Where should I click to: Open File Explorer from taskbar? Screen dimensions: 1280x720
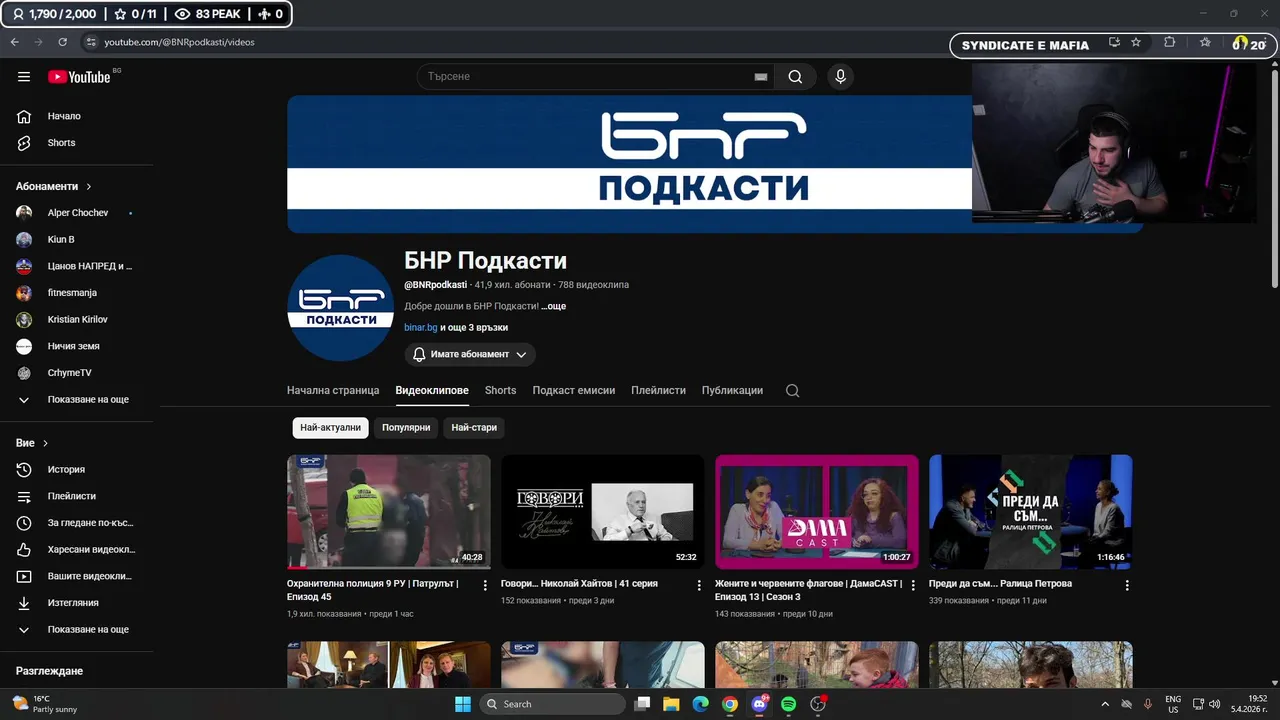click(x=671, y=704)
